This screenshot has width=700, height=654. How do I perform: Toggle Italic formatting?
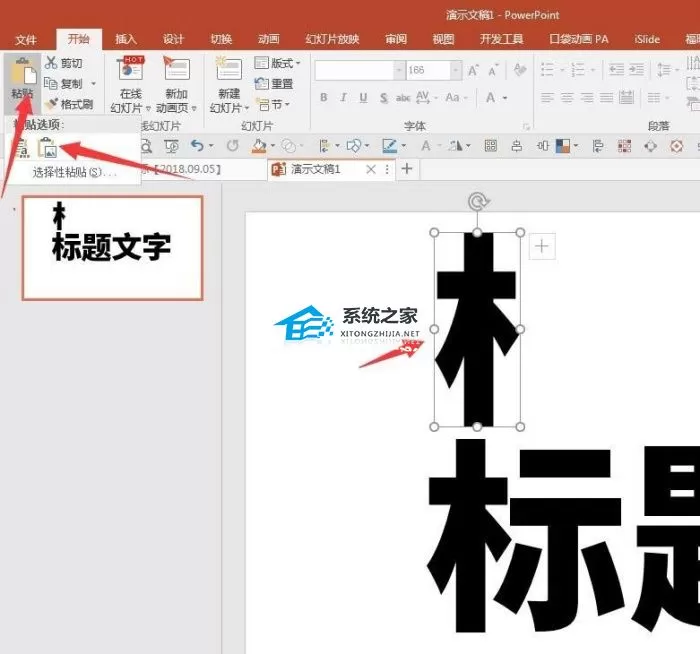click(x=343, y=97)
